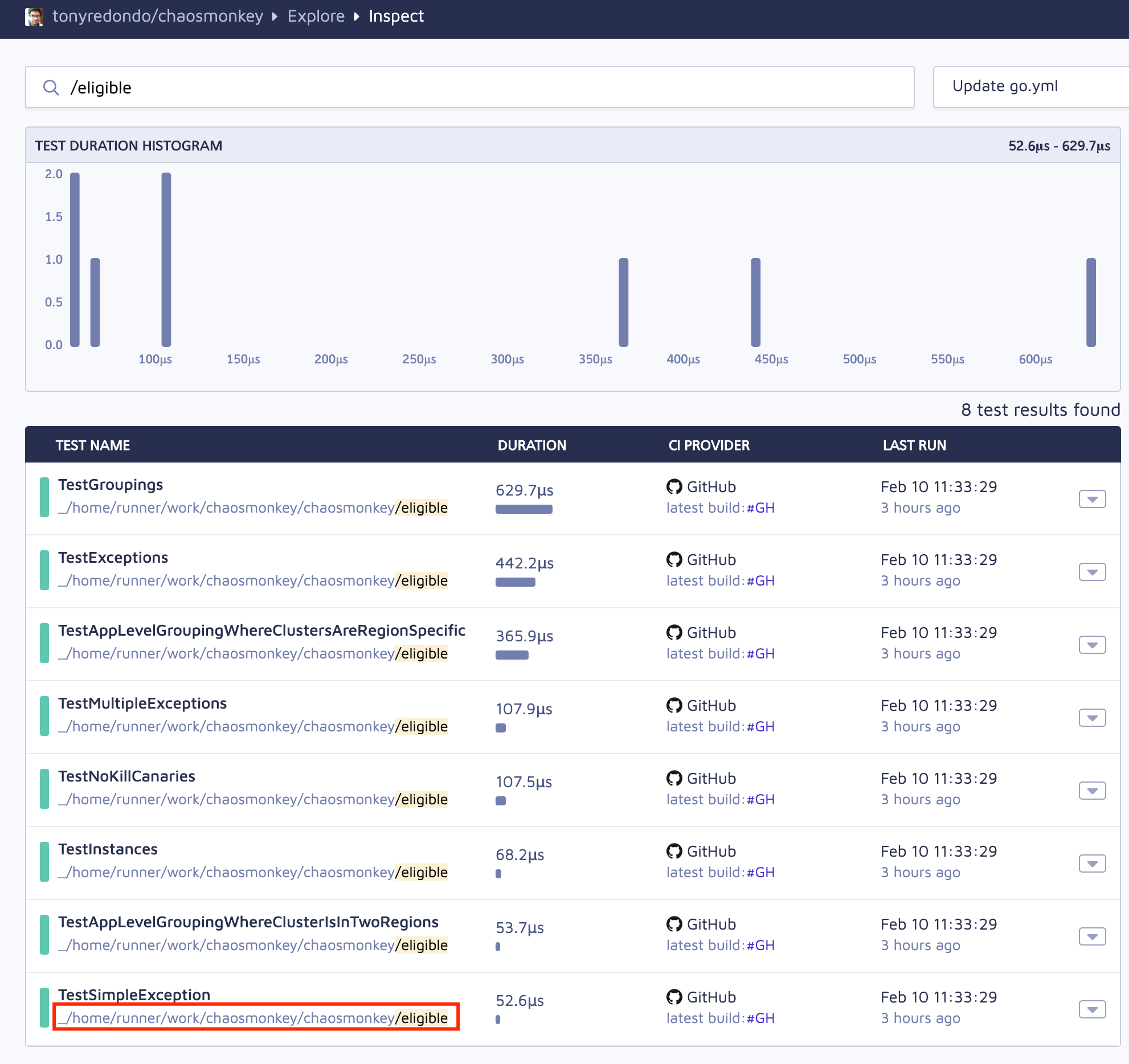This screenshot has width=1129, height=1064.
Task: Click the green status indicator for TestSimpleException
Action: tap(44, 1008)
